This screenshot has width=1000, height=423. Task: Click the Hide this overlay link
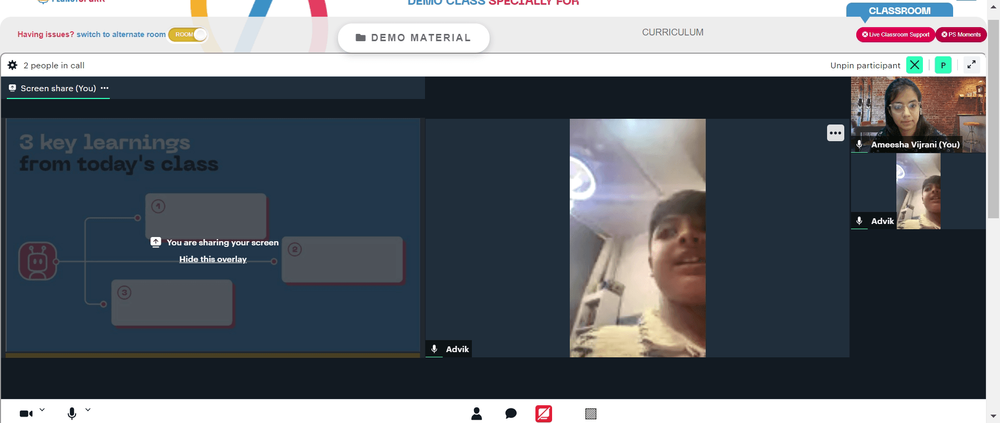(213, 259)
